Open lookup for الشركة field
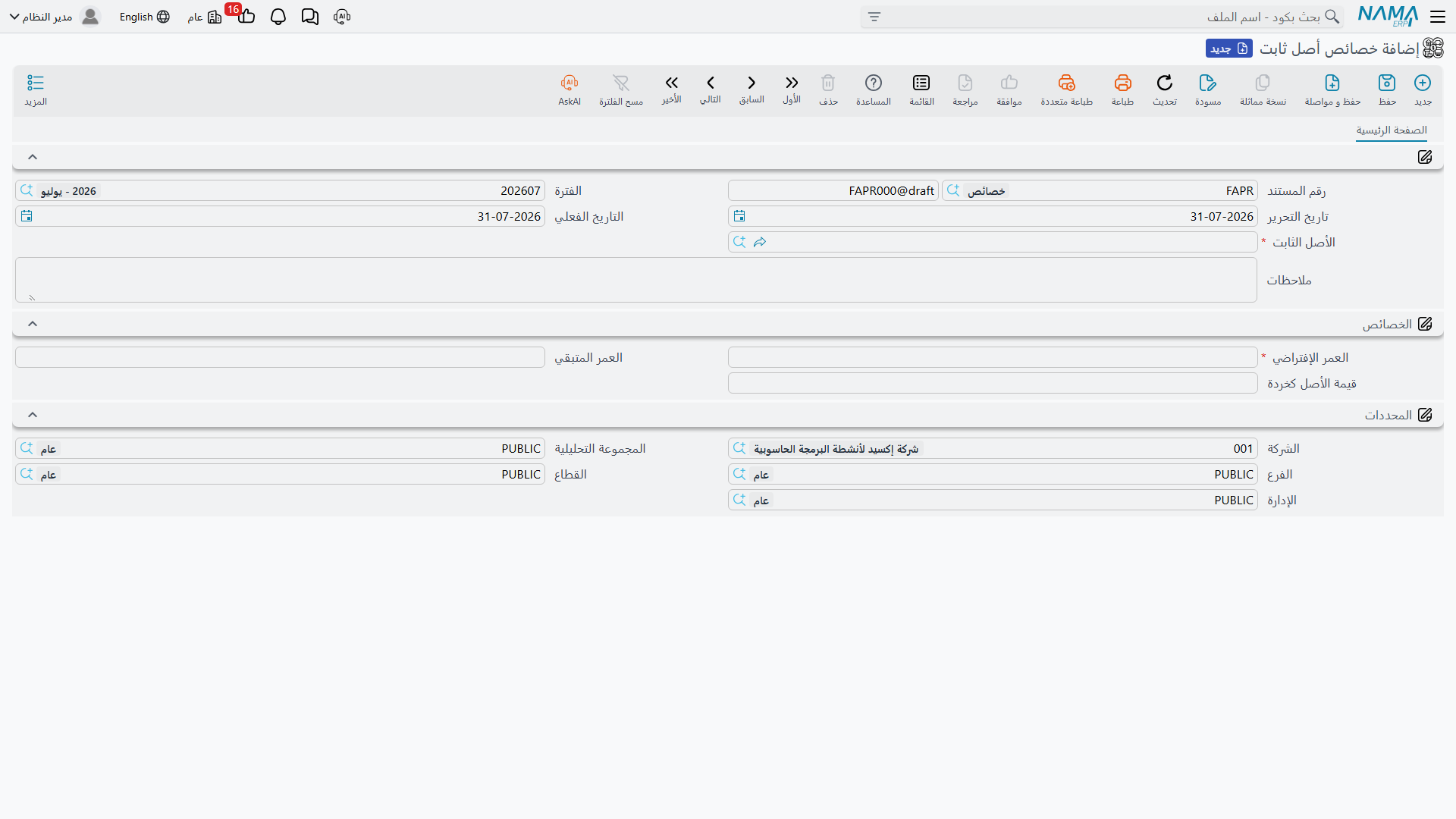The image size is (1456, 819). tap(739, 448)
